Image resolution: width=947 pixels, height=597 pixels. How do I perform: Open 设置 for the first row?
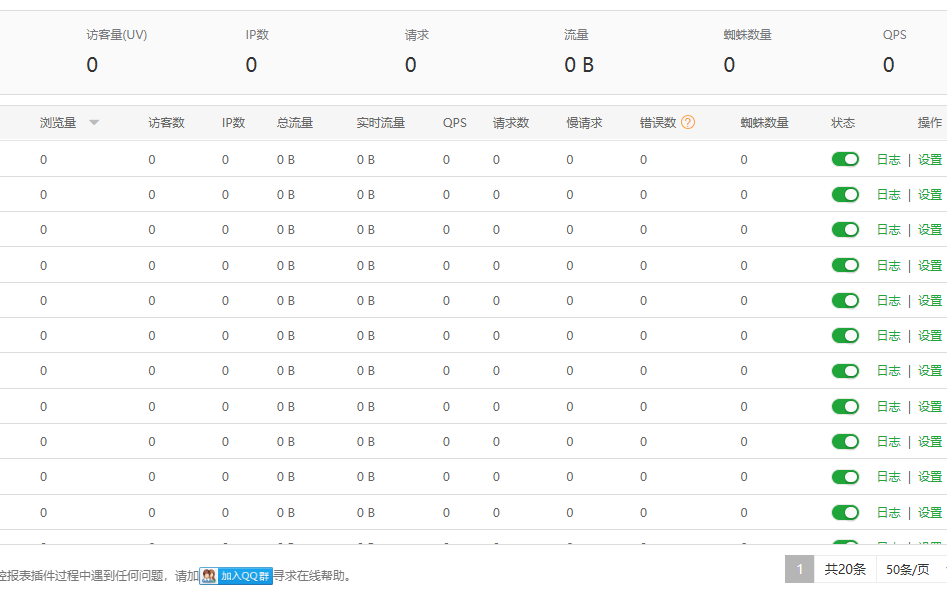pos(929,160)
